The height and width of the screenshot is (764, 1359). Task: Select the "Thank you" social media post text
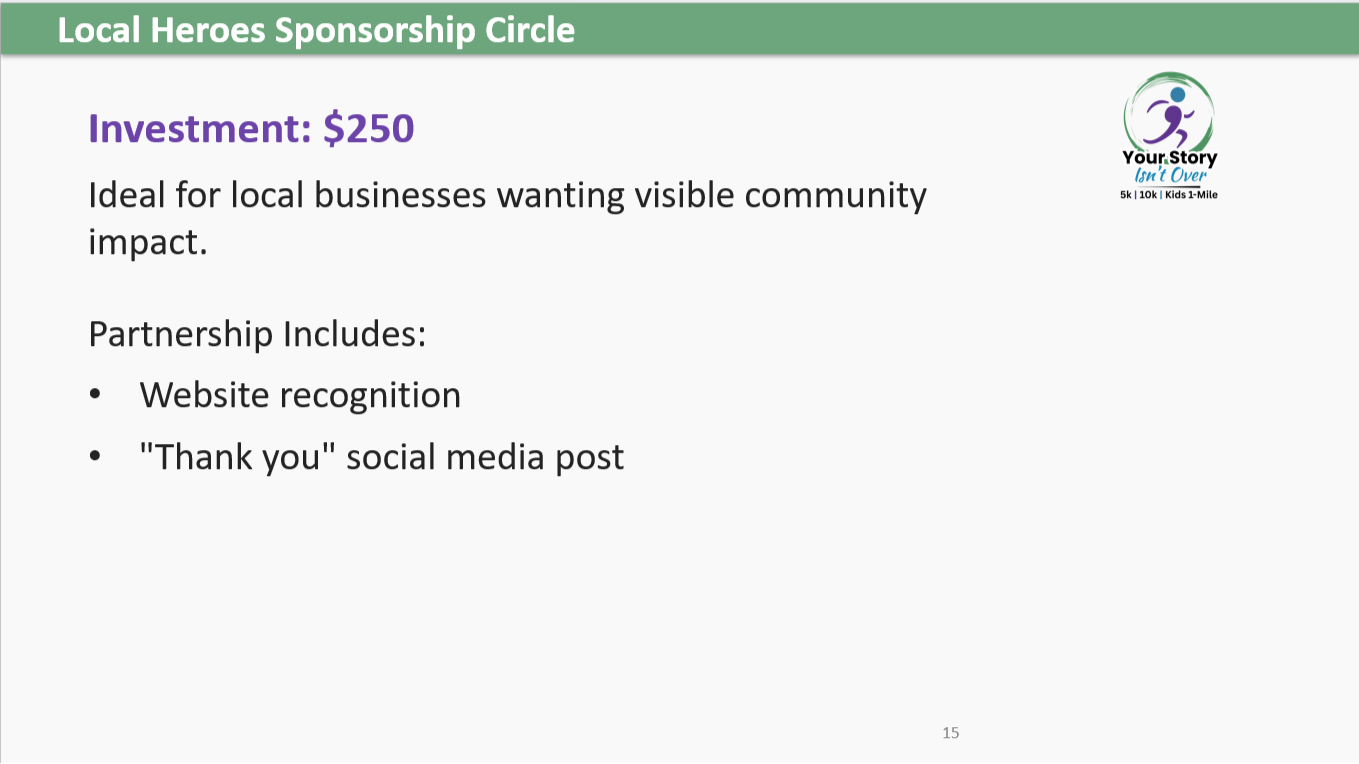(x=382, y=457)
